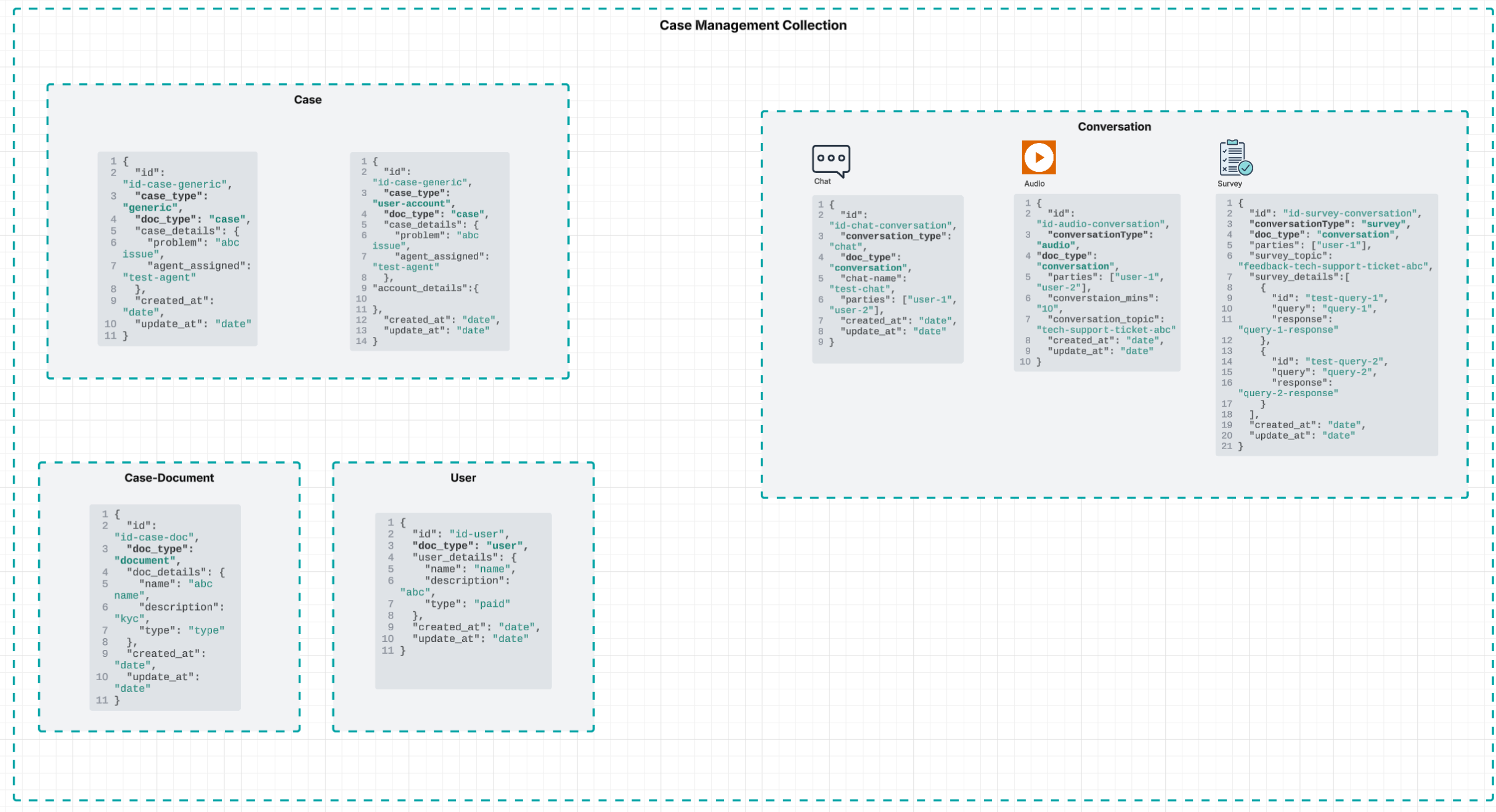Select the Case-Document container heading
Screen dimensions: 1496x812
click(168, 477)
